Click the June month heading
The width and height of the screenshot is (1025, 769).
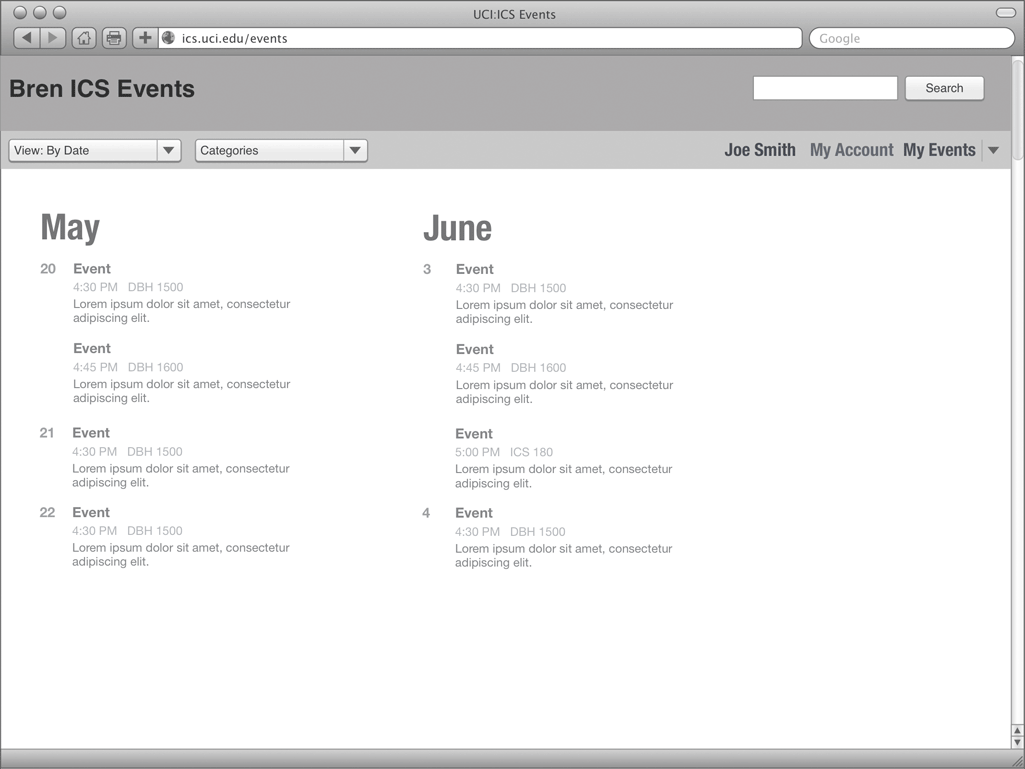pos(458,228)
